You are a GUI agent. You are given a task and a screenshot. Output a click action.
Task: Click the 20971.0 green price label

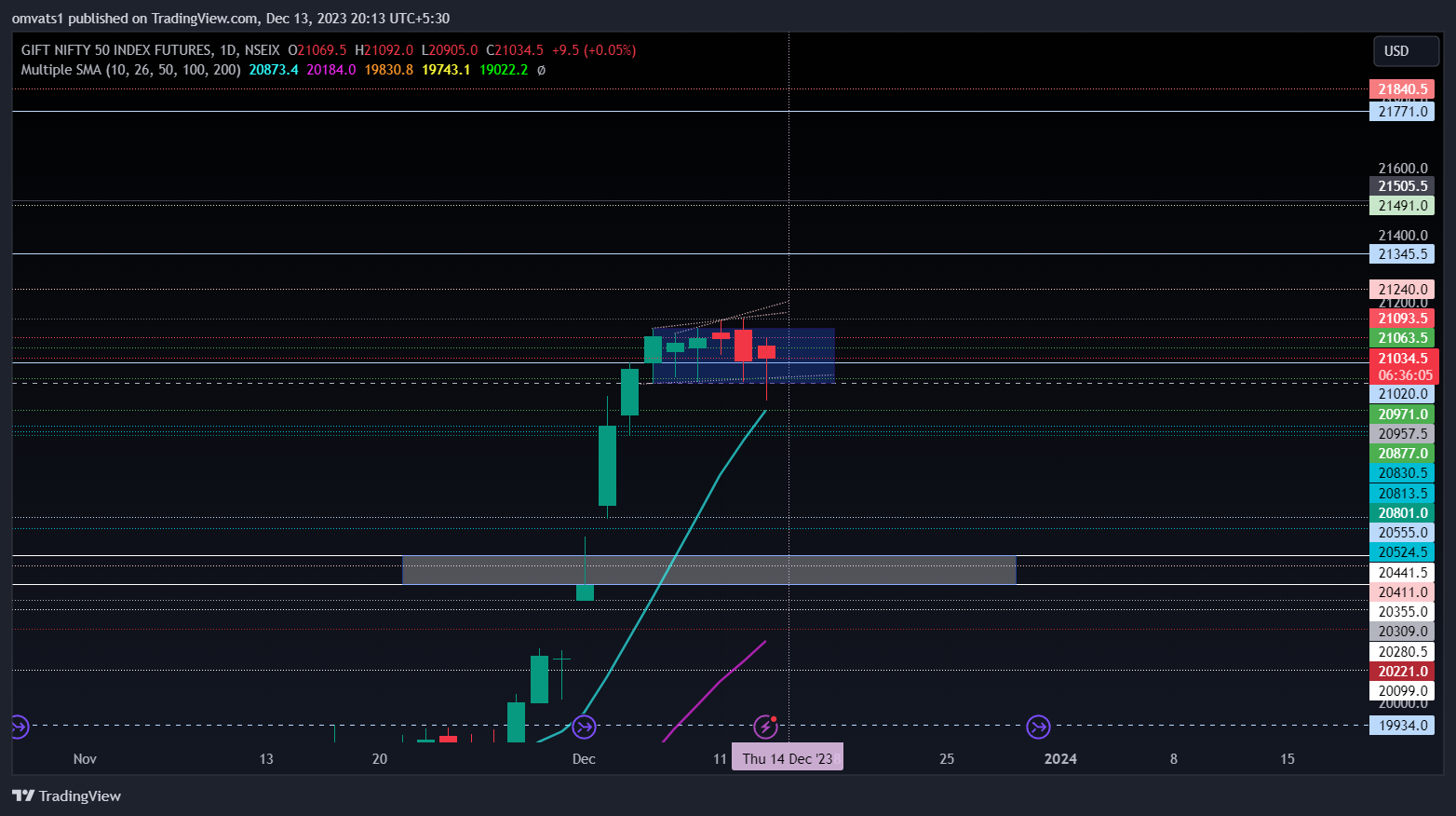pos(1402,415)
